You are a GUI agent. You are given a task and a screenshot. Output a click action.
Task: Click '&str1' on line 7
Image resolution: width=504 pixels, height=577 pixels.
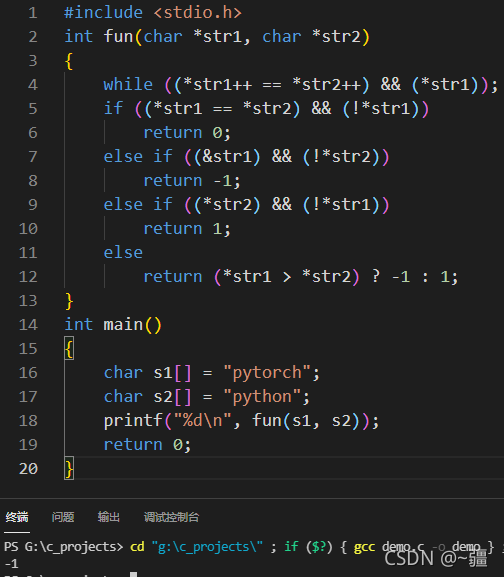(227, 157)
